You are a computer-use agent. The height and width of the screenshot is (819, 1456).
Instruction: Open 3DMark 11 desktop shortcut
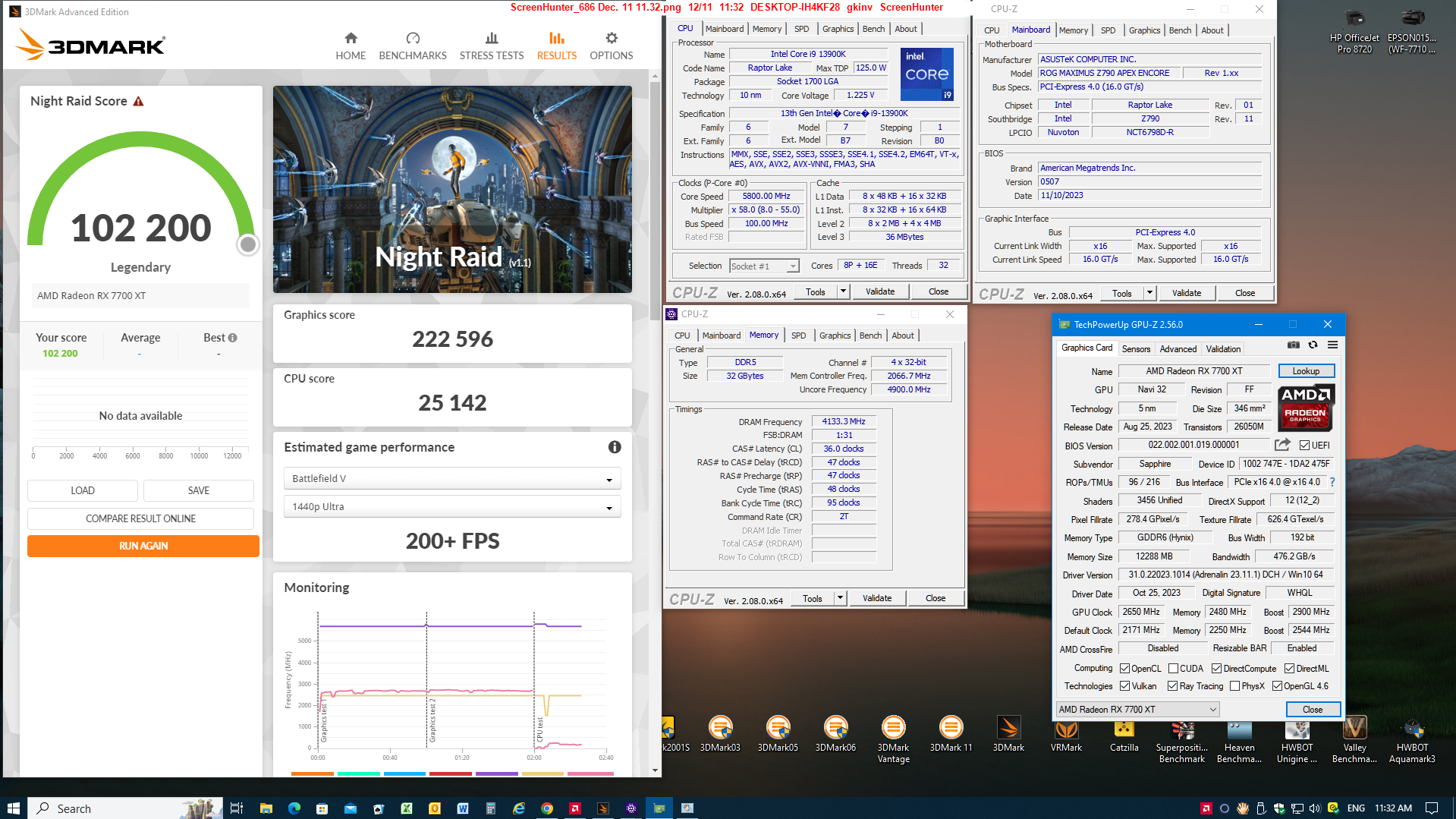[951, 734]
